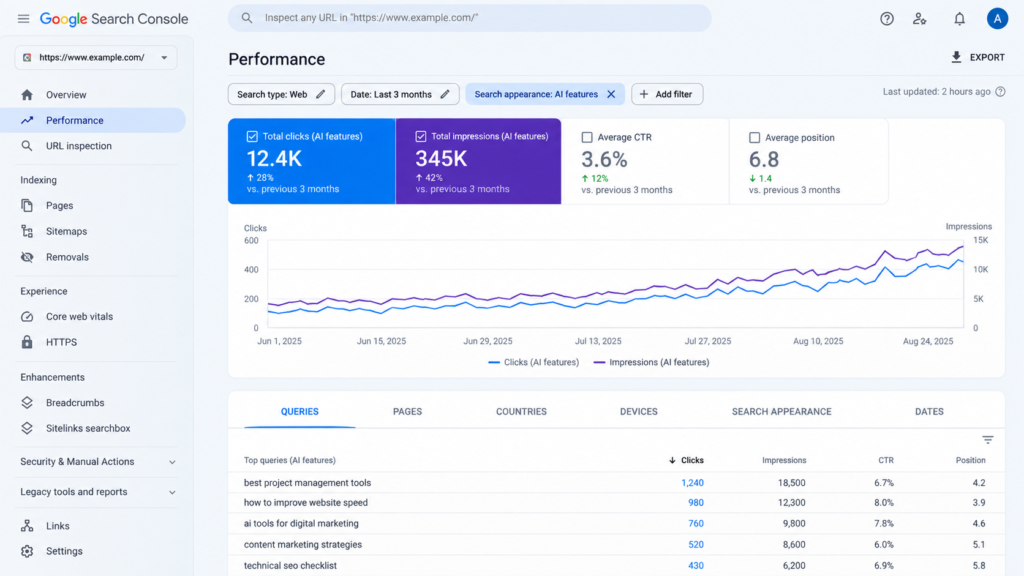
Task: Edit Search type filter pencil icon
Action: (x=321, y=94)
